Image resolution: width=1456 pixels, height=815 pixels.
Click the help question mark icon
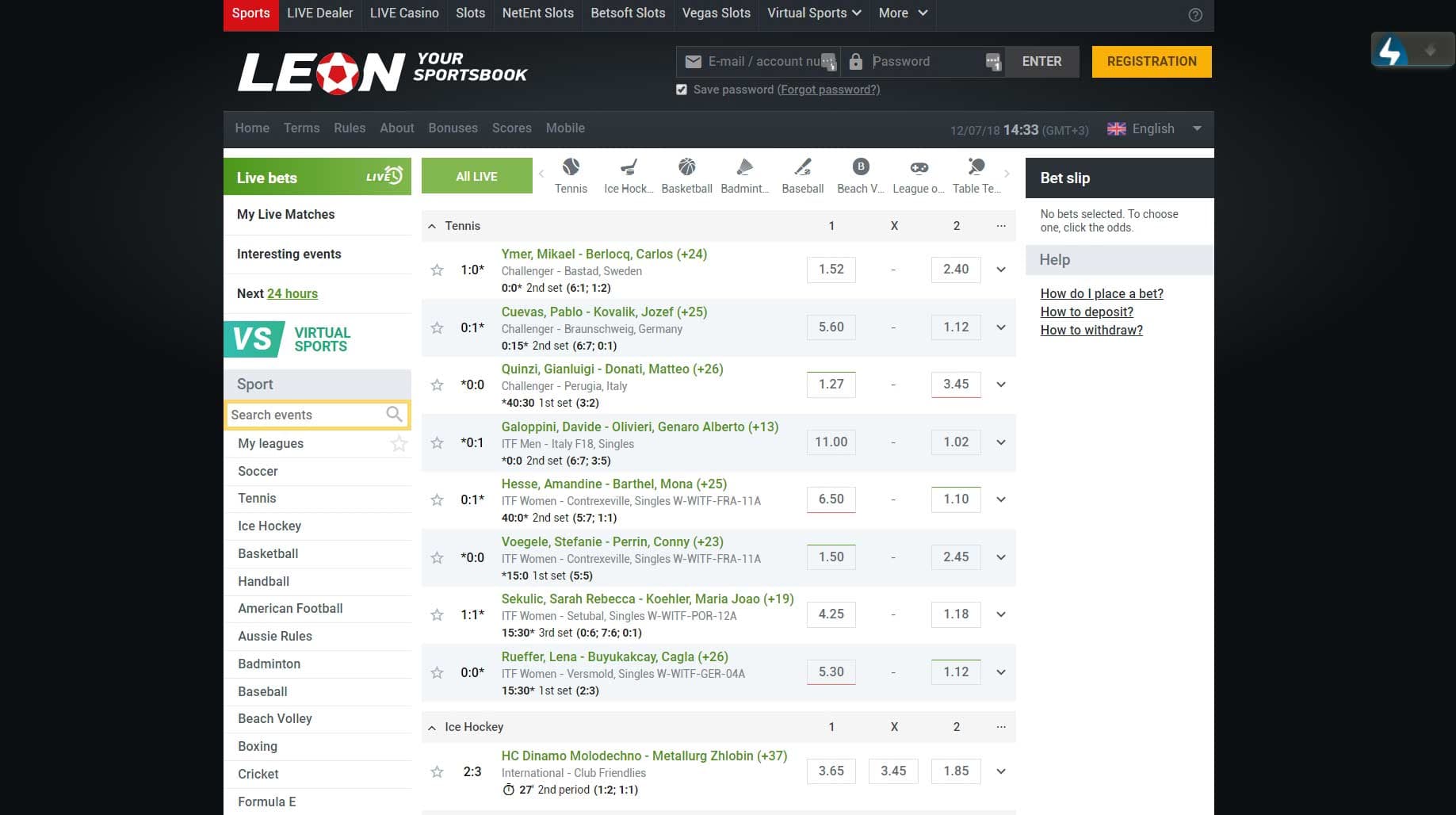(x=1195, y=15)
